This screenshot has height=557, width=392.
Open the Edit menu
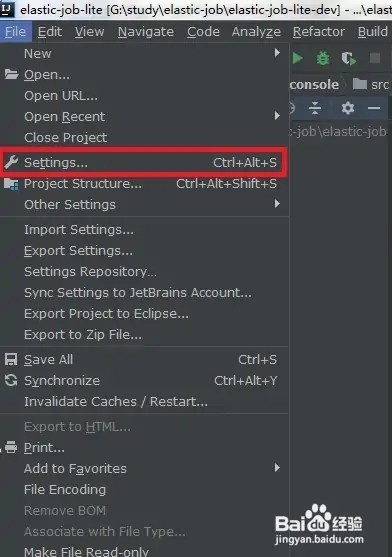click(x=50, y=32)
